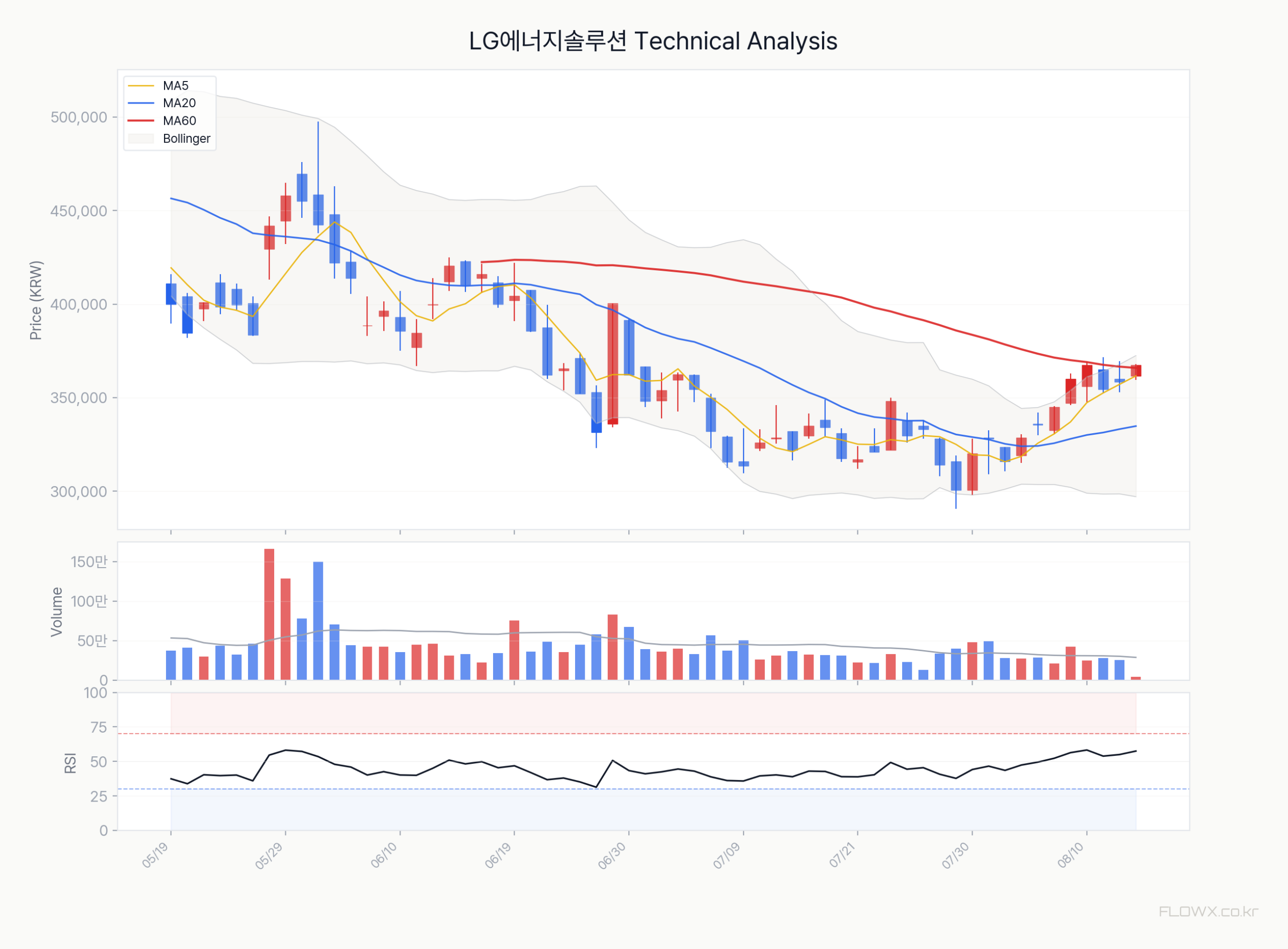The width and height of the screenshot is (1288, 949).
Task: Click the "Price (KRW)" axis label
Action: (x=36, y=300)
